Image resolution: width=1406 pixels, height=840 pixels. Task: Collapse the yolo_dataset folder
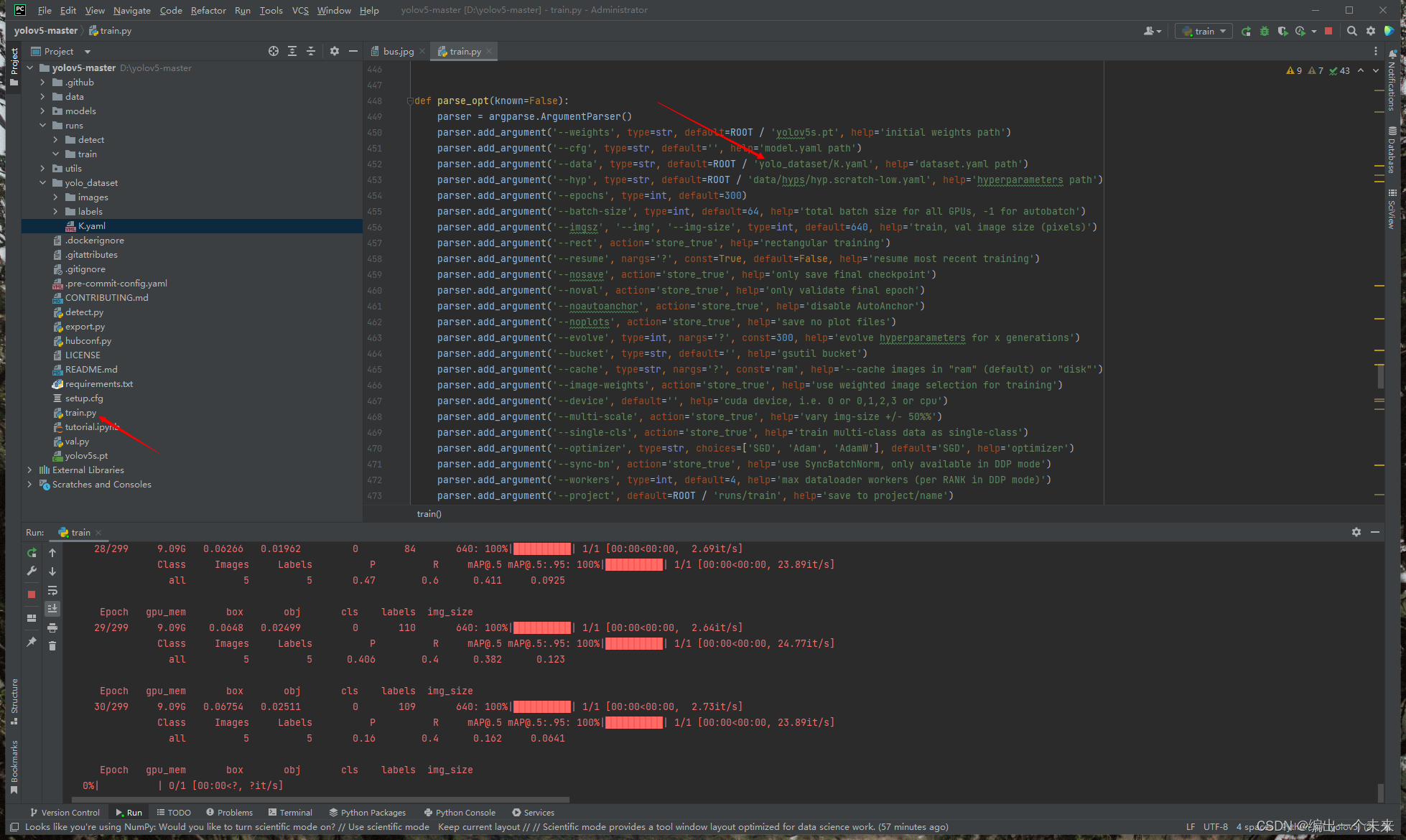point(42,183)
